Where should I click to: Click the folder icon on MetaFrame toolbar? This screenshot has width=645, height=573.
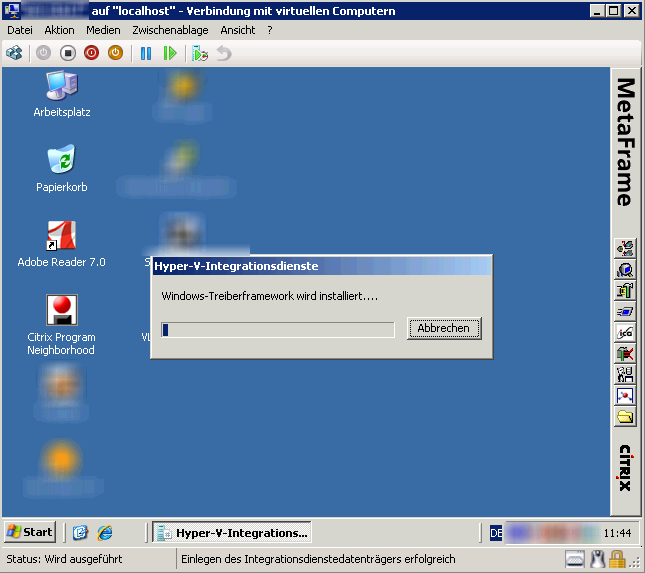[x=625, y=417]
